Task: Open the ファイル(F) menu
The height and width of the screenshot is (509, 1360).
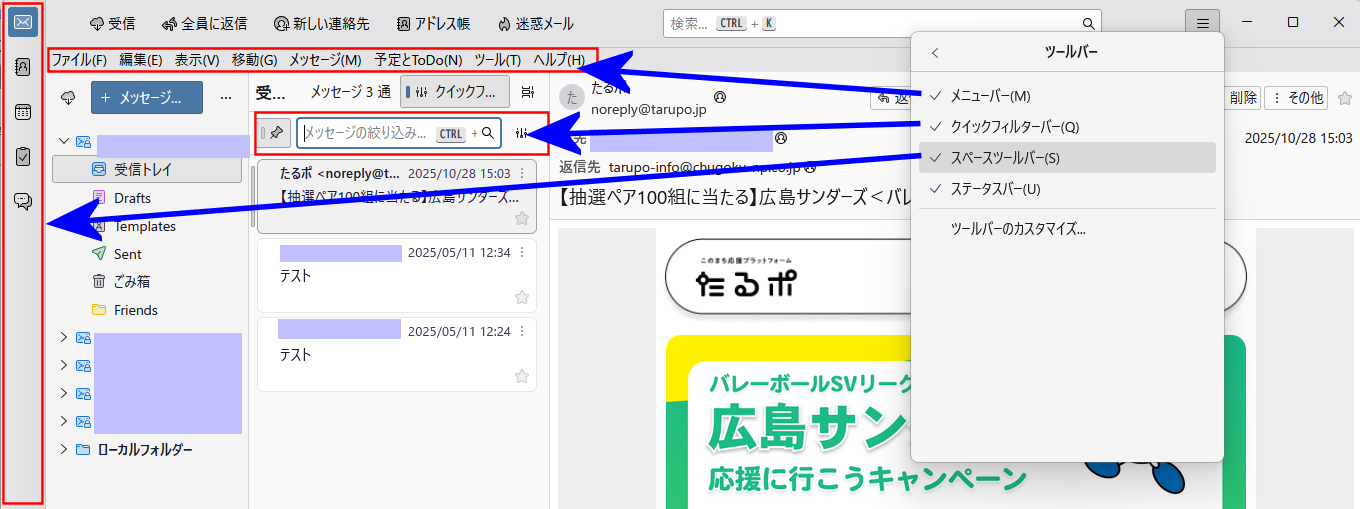Action: click(x=79, y=60)
